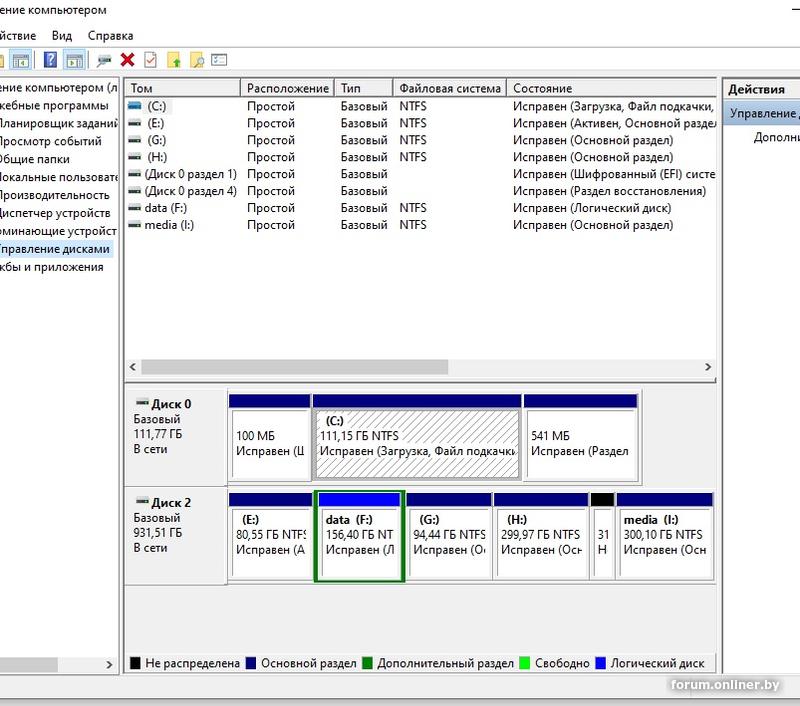Select media (I:) partition on Диск 2
Screen dimensions: 800x706
(664, 535)
